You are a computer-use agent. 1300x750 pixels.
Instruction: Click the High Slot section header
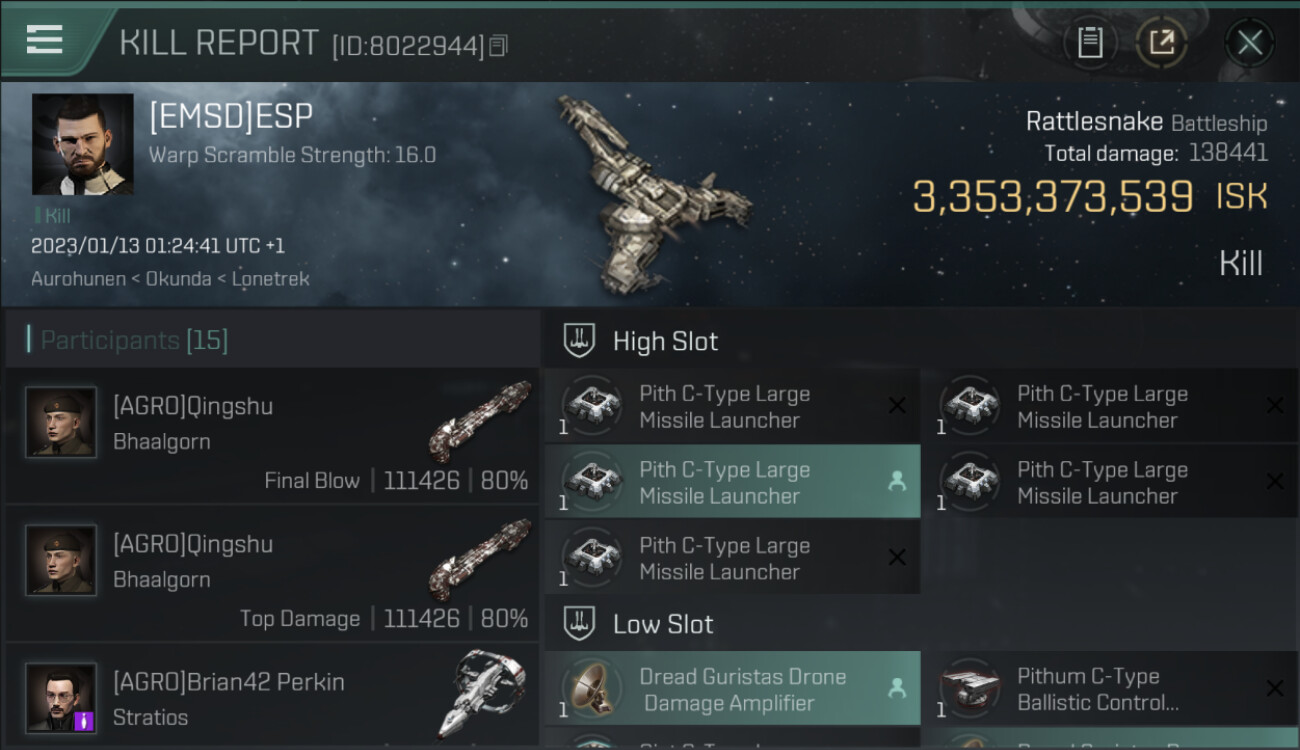(920, 341)
